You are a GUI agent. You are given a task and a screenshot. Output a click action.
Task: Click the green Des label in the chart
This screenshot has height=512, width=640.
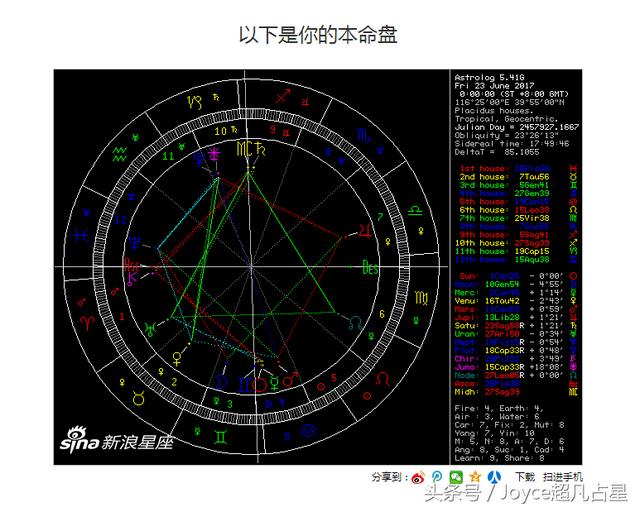tap(371, 268)
